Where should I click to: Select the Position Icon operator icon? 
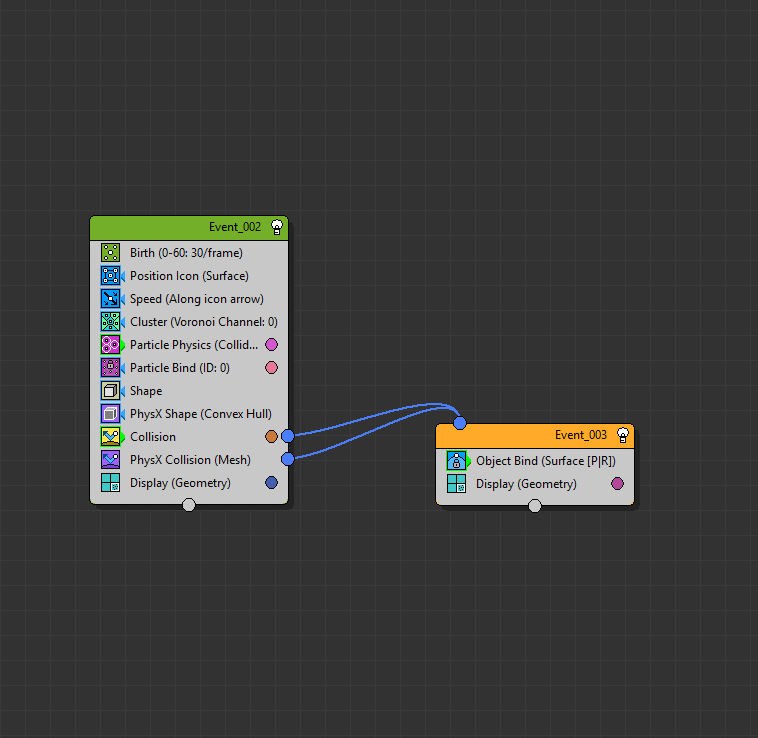pyautogui.click(x=110, y=276)
